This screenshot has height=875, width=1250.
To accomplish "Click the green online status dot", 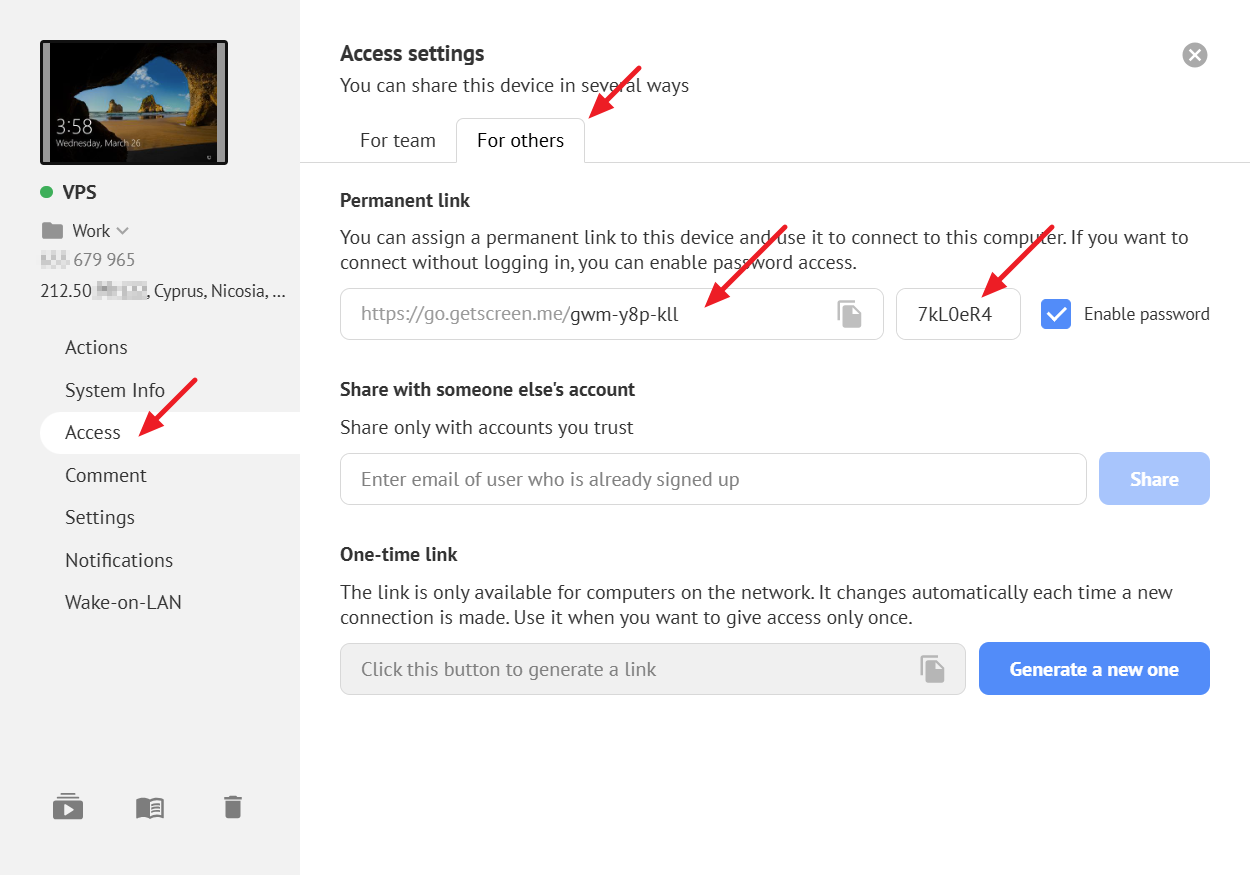I will (x=46, y=192).
